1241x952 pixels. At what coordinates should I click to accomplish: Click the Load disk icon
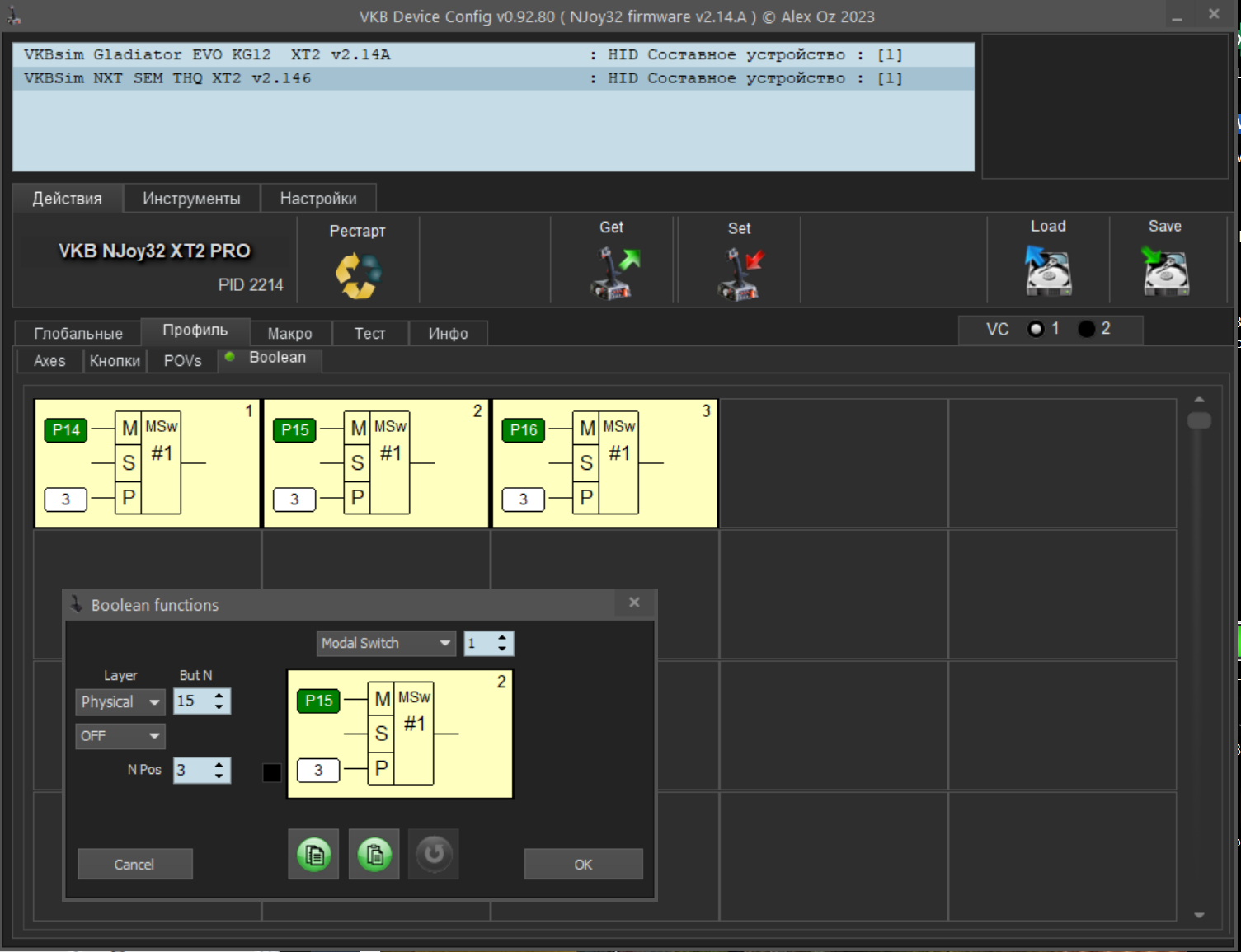(x=1048, y=270)
